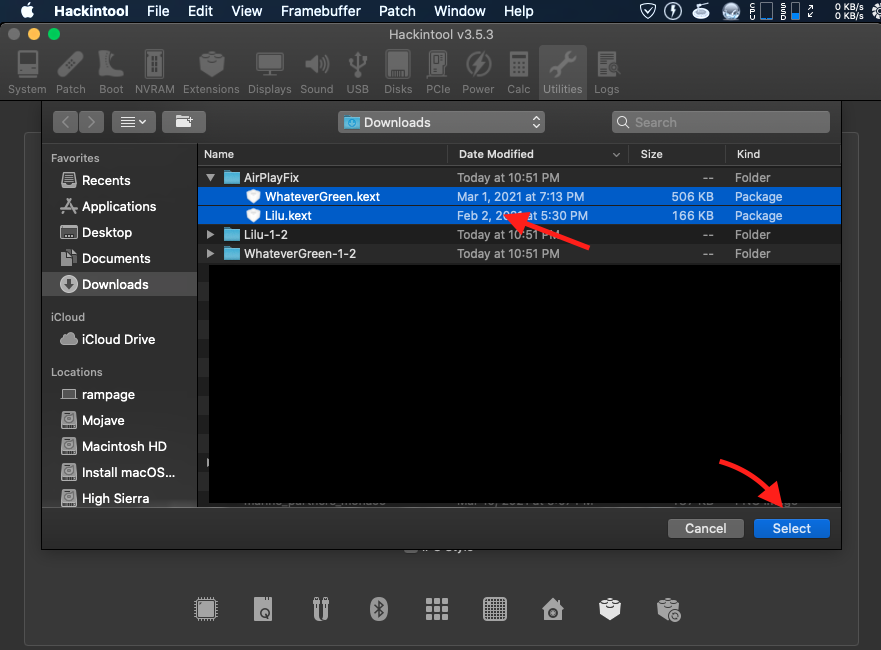Collapse the AirPlayFix folder
This screenshot has height=650, width=881.
(210, 178)
